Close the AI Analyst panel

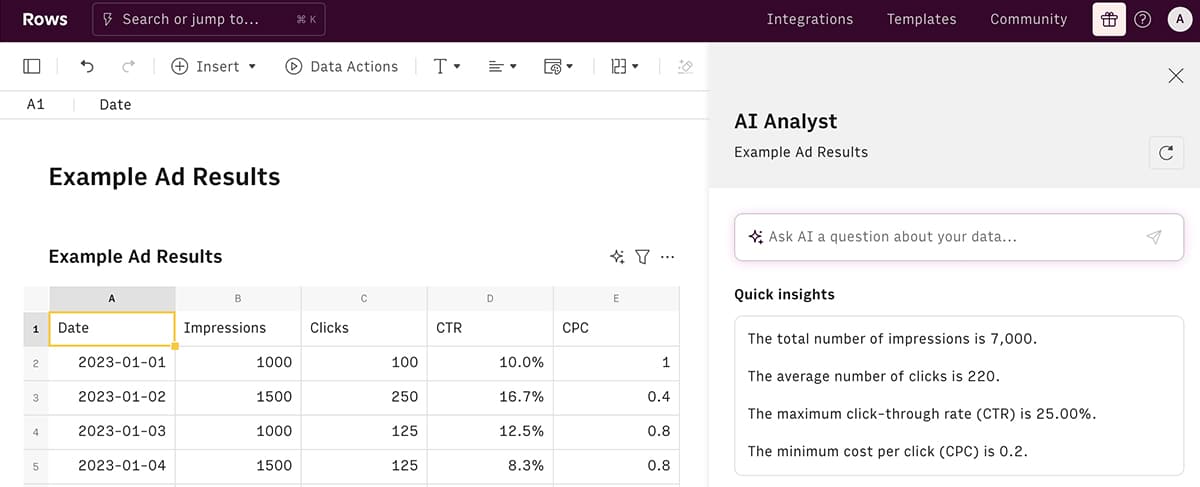[x=1176, y=76]
